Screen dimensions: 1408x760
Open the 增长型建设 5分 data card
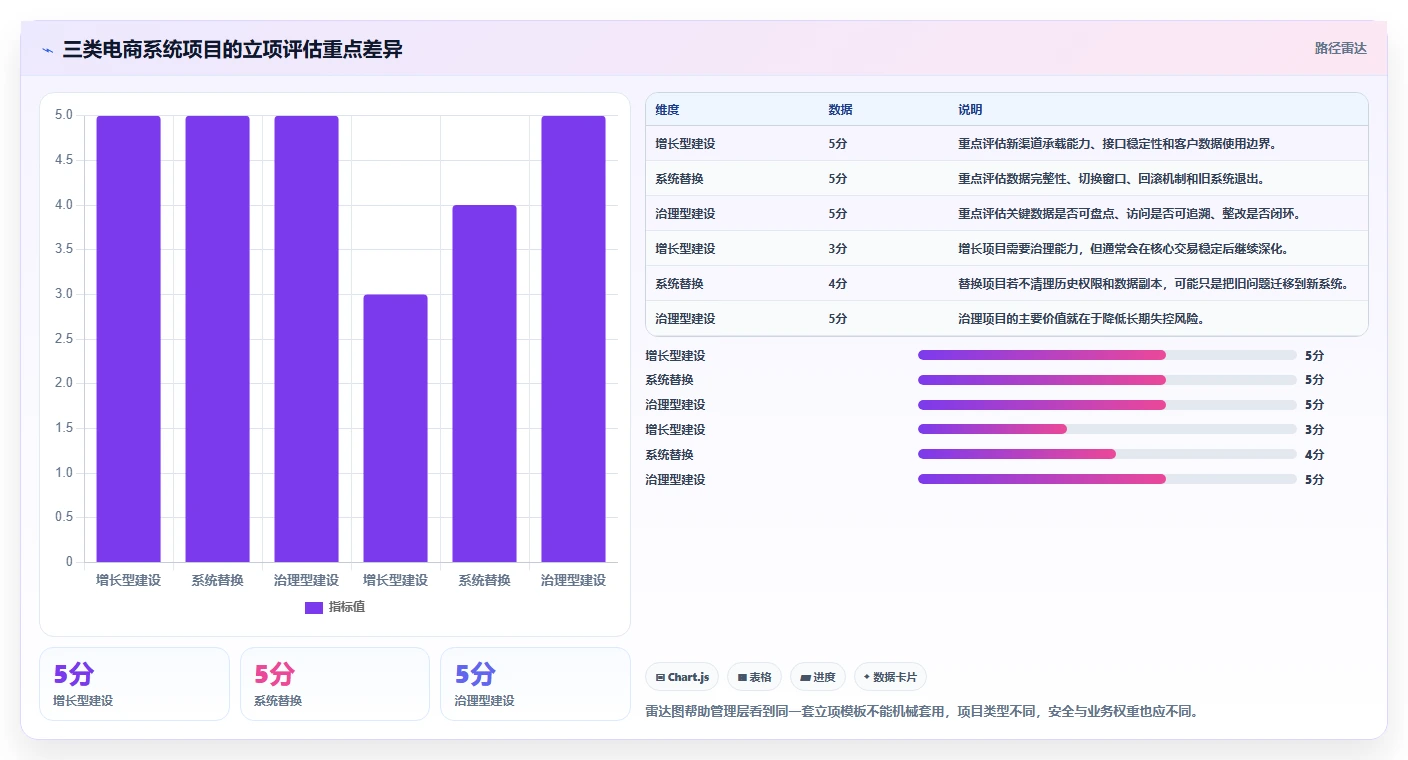pos(134,684)
